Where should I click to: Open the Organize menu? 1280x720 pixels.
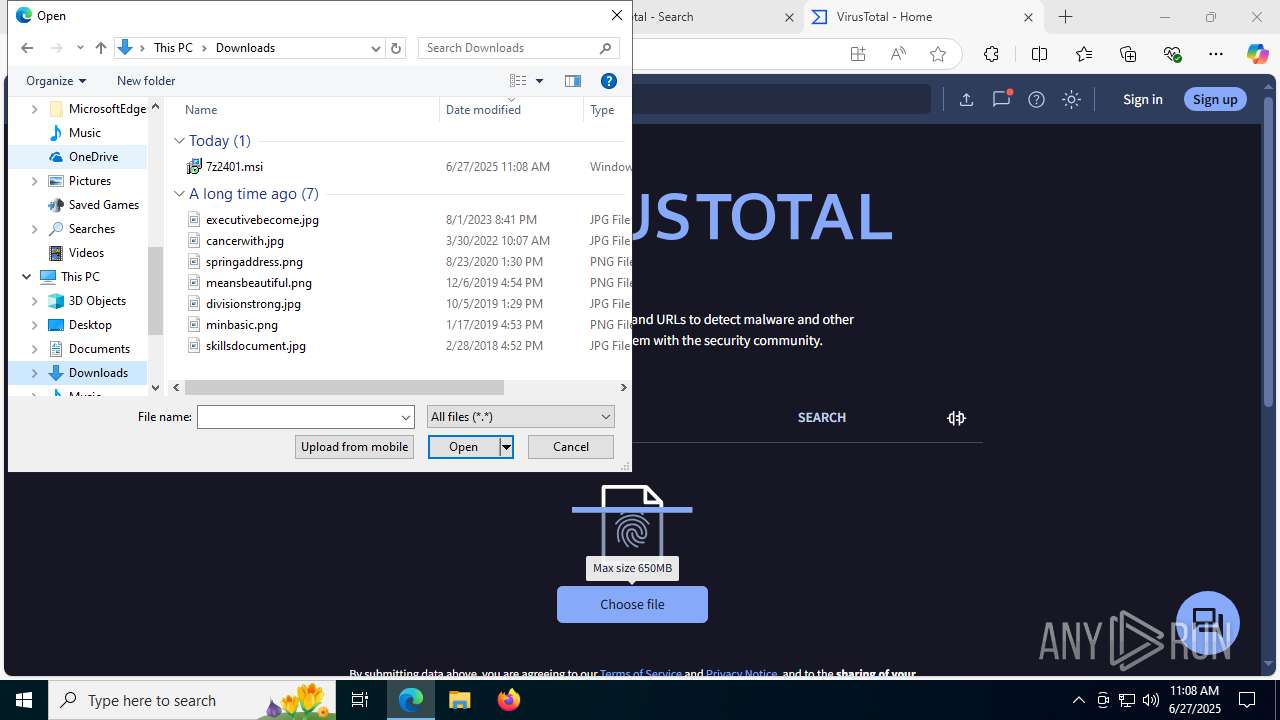tap(56, 81)
